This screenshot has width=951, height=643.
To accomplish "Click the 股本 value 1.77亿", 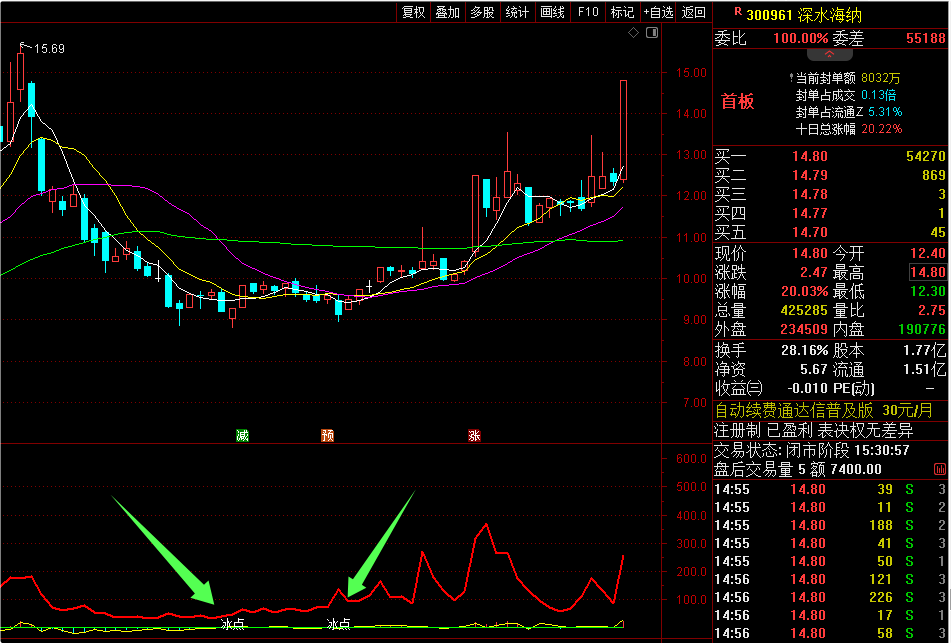I will (x=925, y=350).
